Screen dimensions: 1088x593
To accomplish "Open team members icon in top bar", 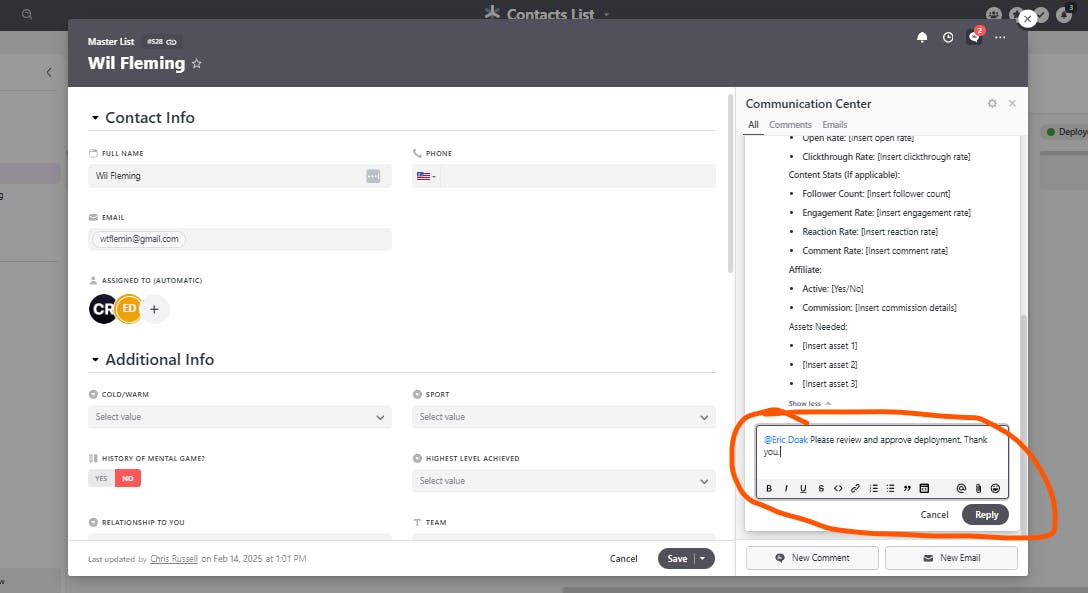I will [x=994, y=14].
